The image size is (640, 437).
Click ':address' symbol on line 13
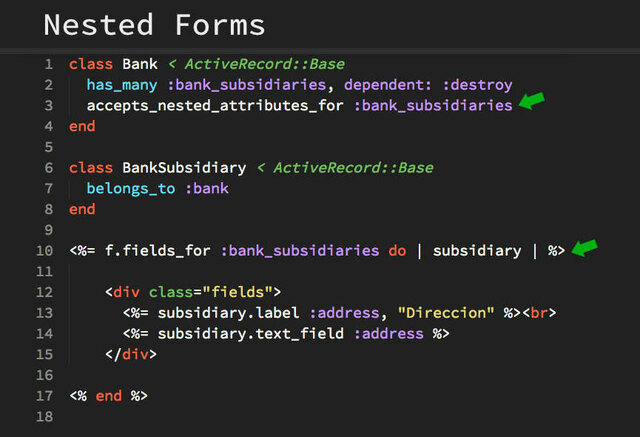pyautogui.click(x=344, y=313)
